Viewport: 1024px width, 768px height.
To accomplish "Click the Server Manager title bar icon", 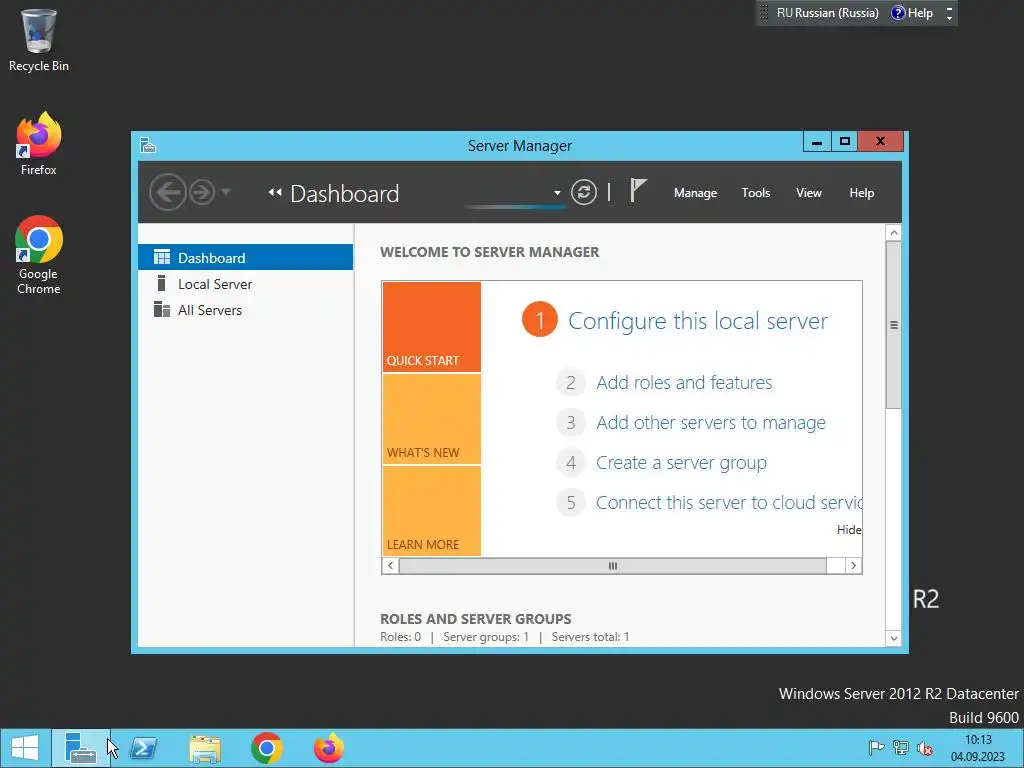I will coord(148,145).
